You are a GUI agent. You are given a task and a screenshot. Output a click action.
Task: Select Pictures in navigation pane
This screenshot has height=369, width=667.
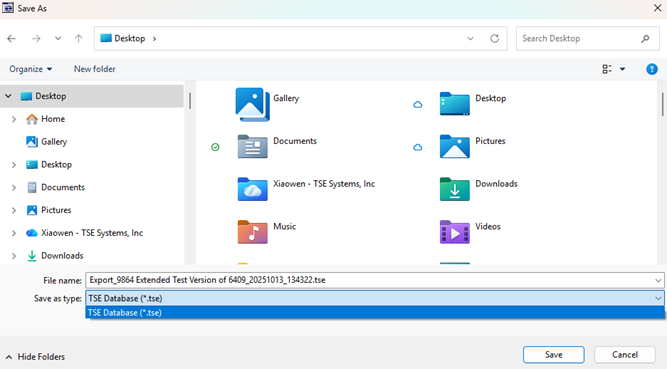pos(56,210)
